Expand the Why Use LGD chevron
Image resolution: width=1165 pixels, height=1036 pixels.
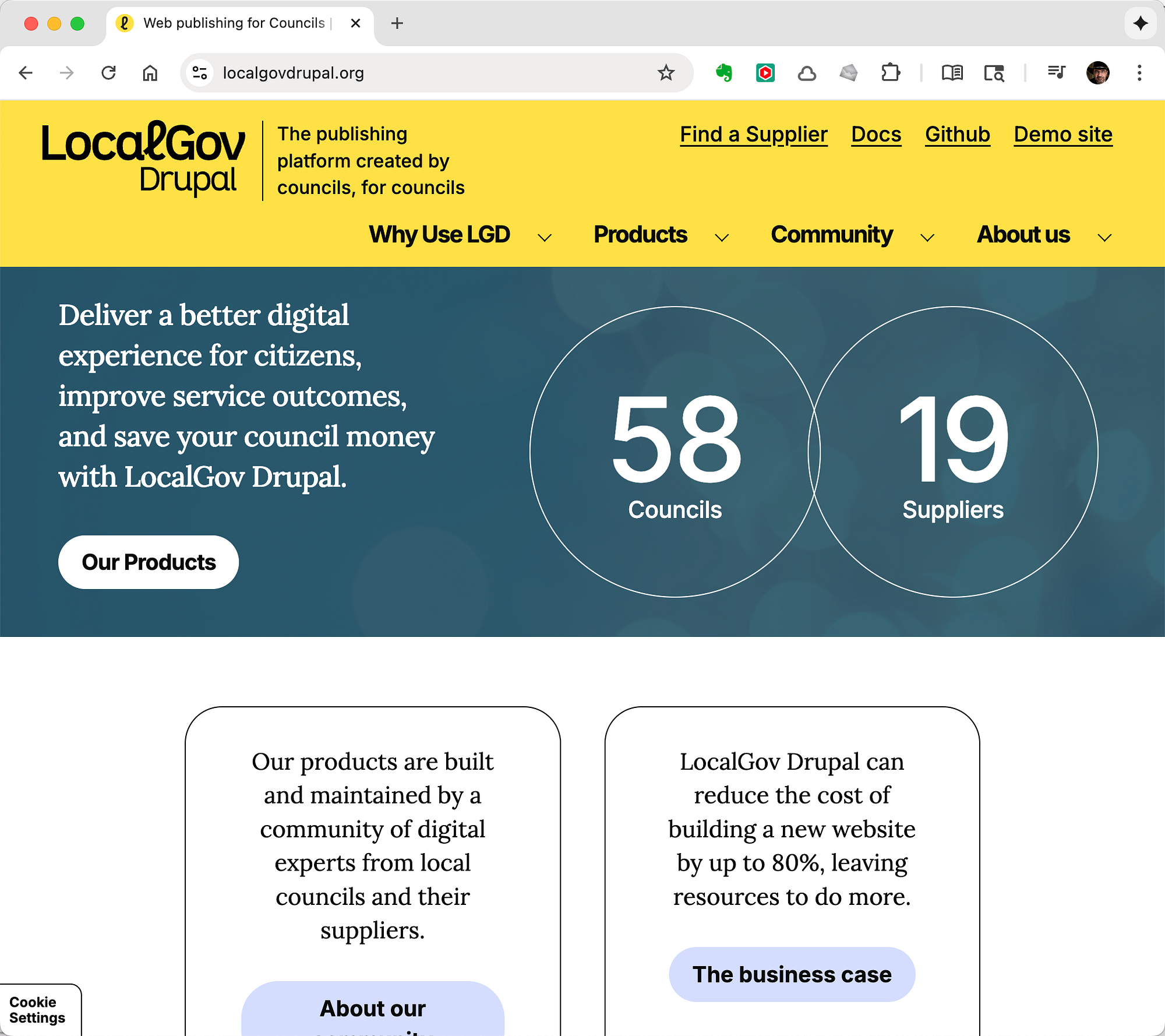click(545, 237)
